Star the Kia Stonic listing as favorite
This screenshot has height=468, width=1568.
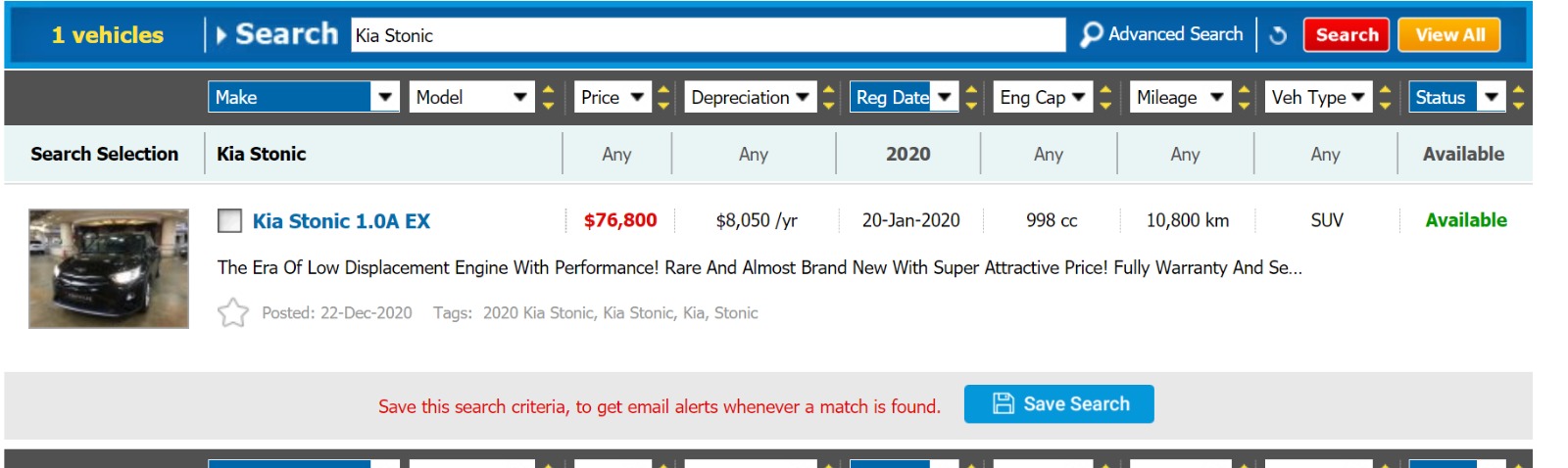pyautogui.click(x=233, y=313)
